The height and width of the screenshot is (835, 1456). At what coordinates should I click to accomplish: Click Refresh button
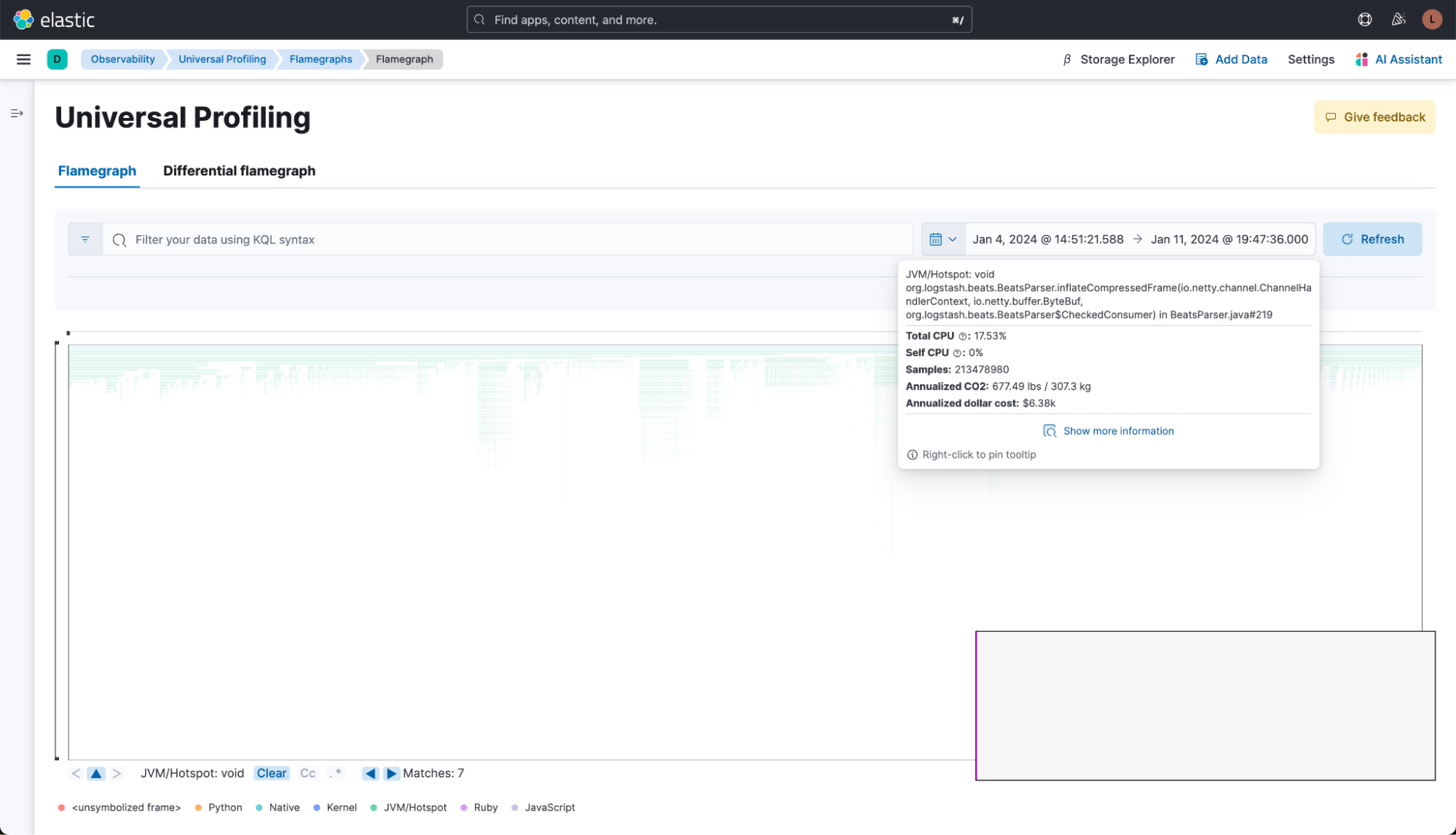pos(1372,240)
